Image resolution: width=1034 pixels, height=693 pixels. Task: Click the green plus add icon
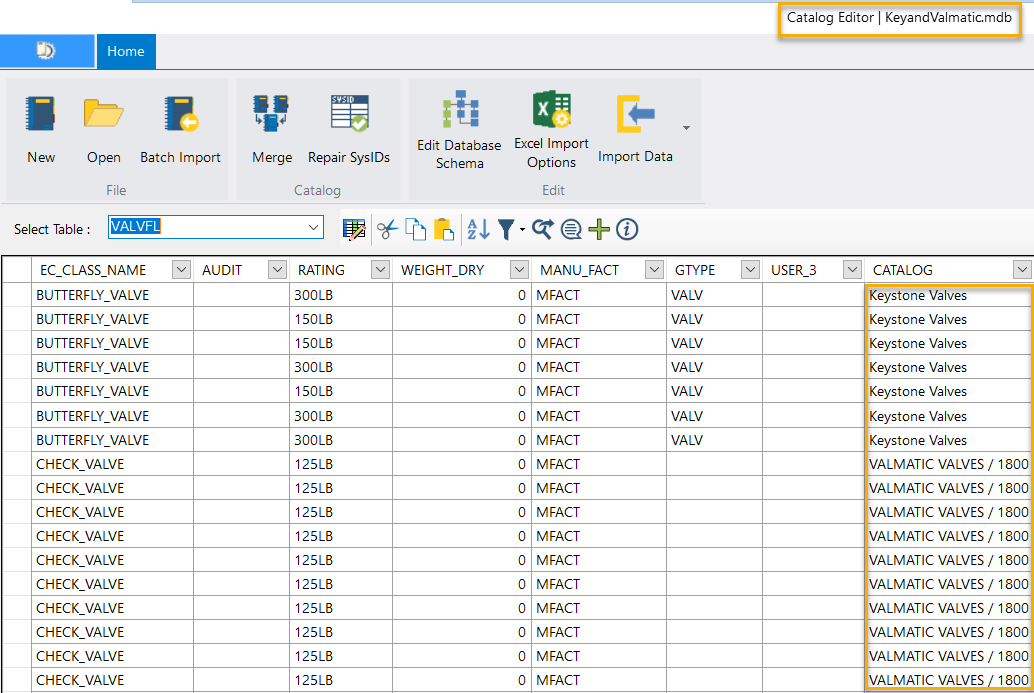599,229
